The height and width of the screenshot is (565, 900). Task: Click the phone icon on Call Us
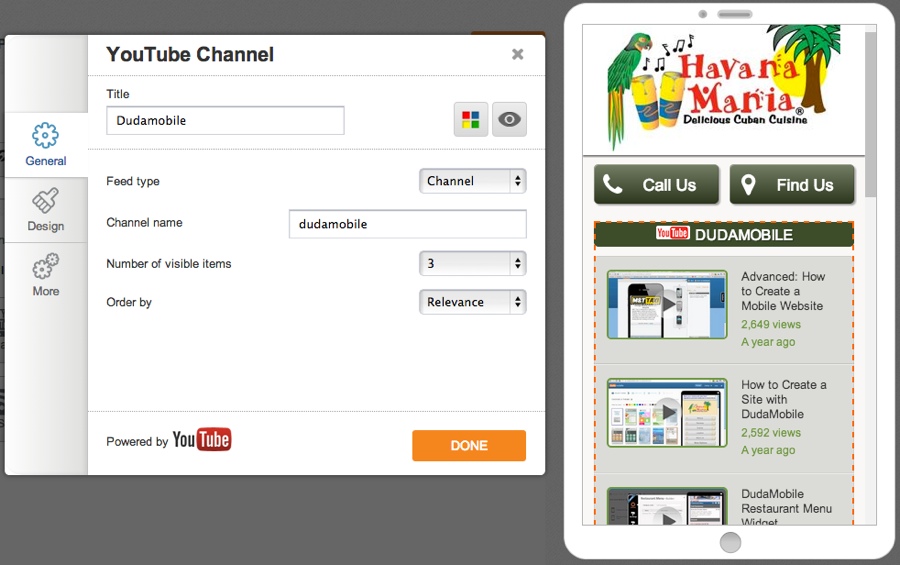point(612,184)
